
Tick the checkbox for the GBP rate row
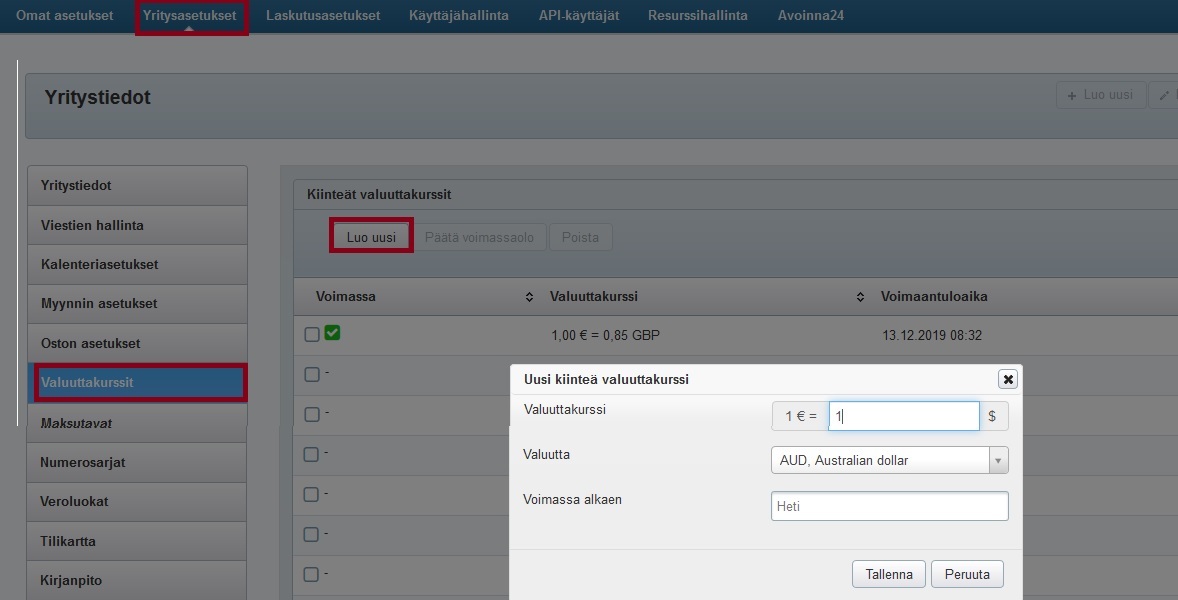pos(312,335)
